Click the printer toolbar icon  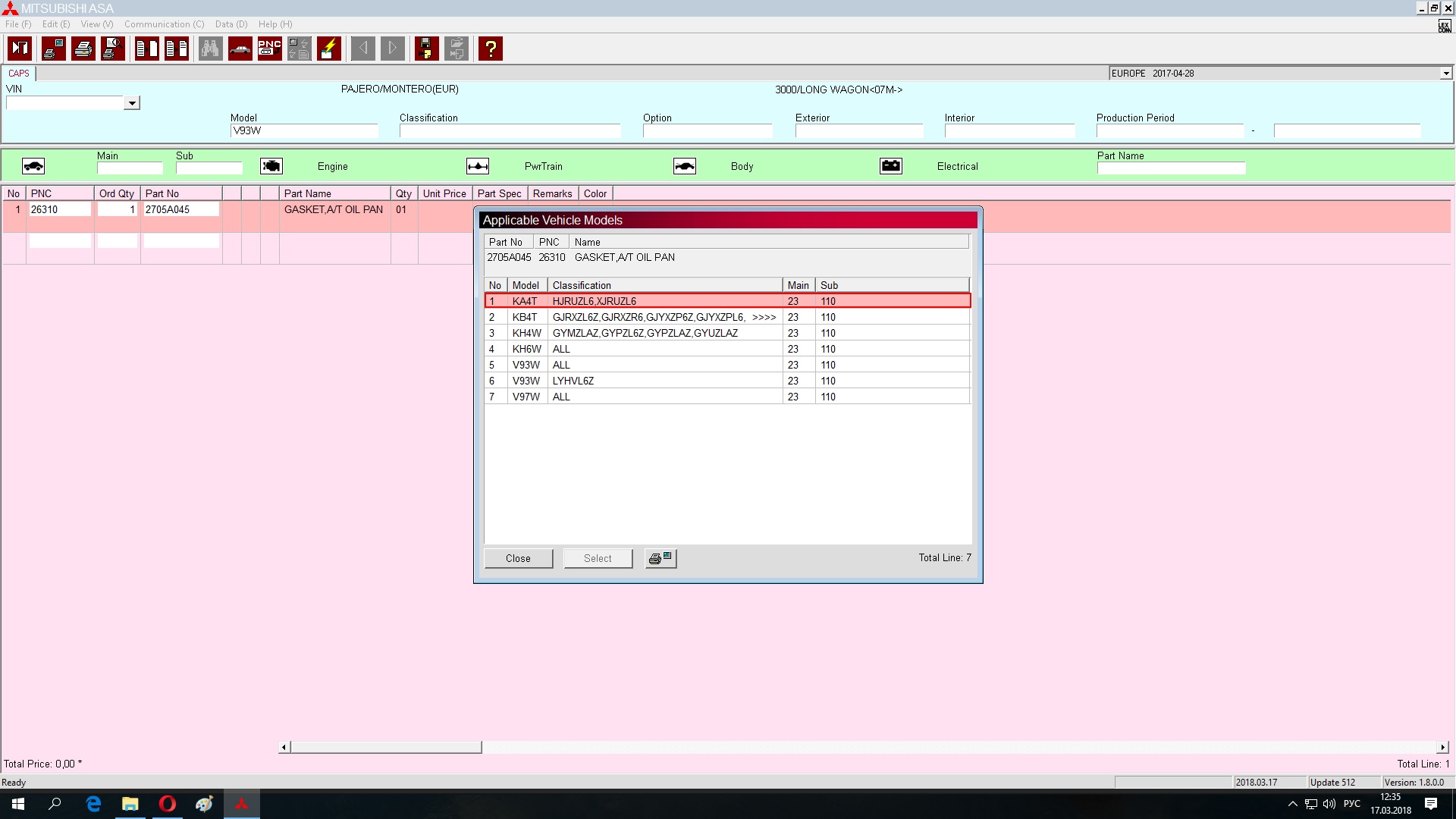click(x=83, y=49)
